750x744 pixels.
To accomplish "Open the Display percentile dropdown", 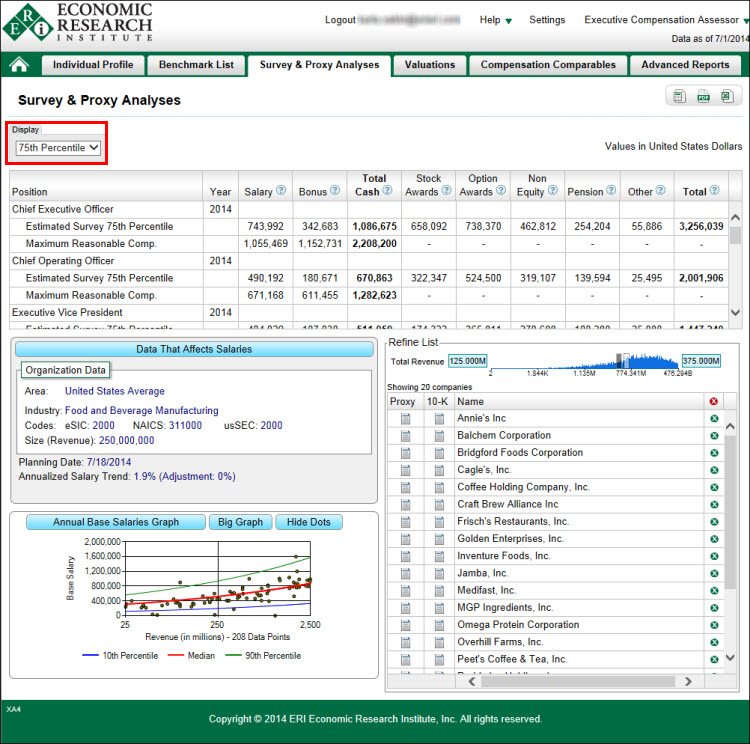I will tap(58, 148).
